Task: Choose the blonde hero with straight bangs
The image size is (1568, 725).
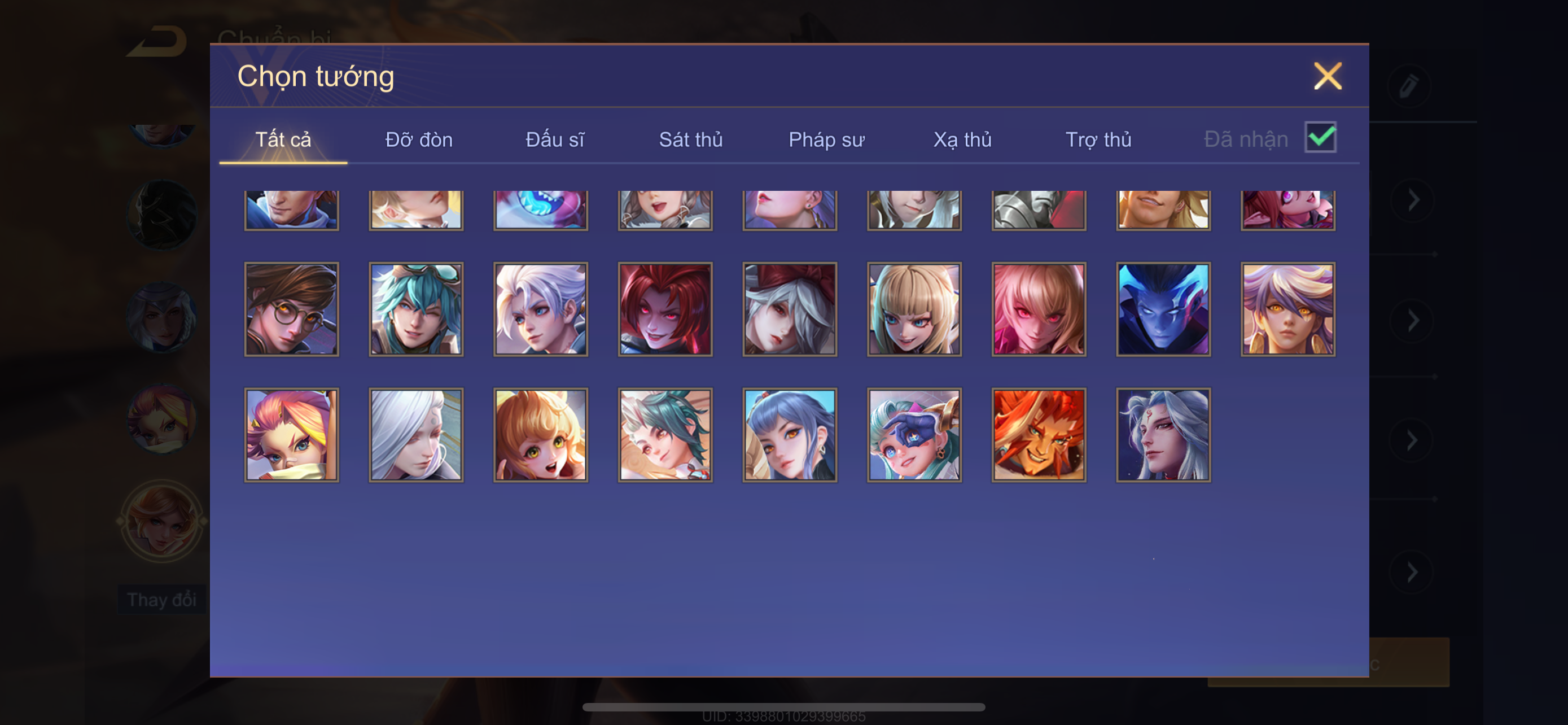Action: coord(914,309)
